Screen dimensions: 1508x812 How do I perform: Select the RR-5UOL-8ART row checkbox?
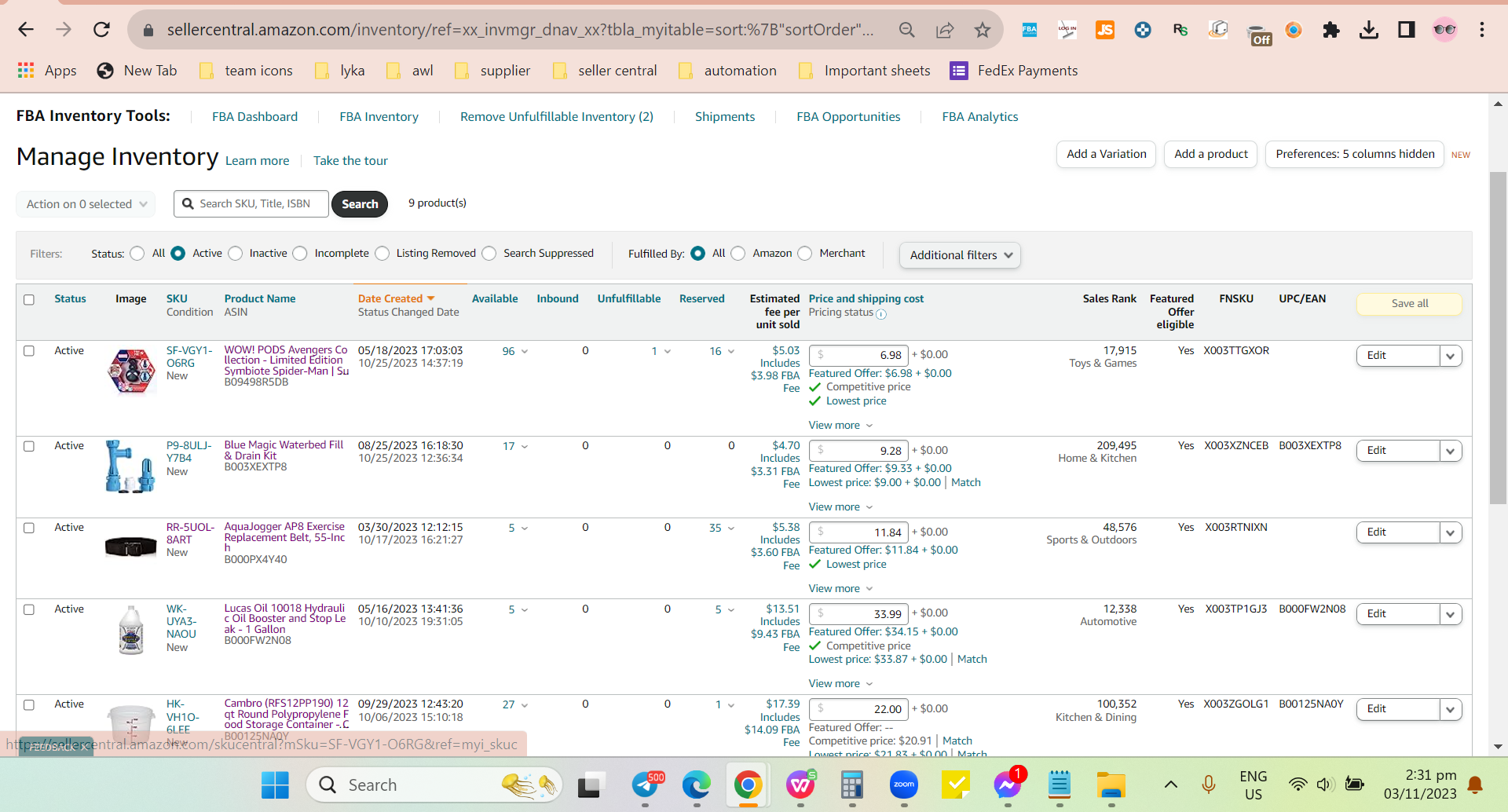click(x=29, y=528)
